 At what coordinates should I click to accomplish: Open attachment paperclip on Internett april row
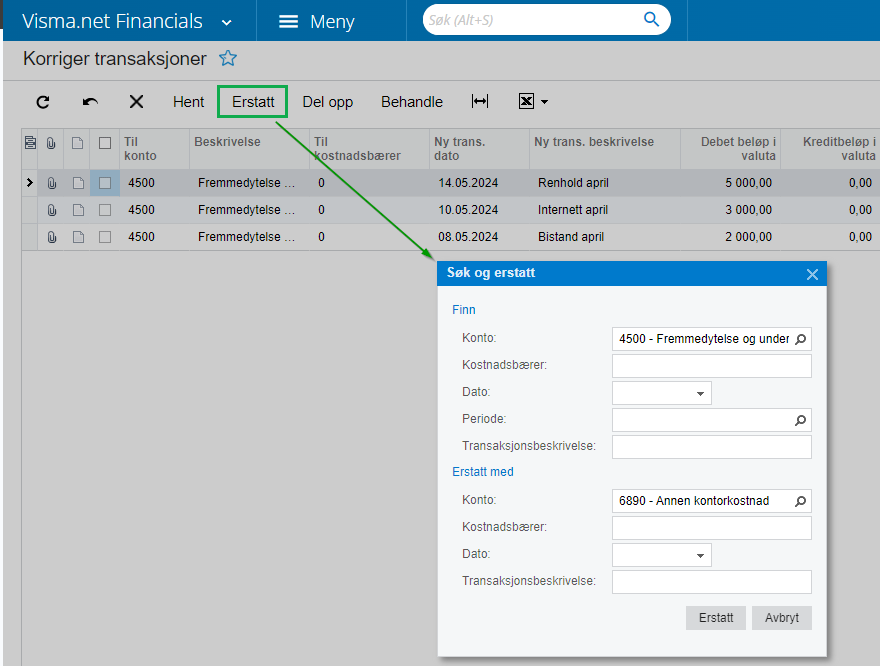[x=52, y=210]
